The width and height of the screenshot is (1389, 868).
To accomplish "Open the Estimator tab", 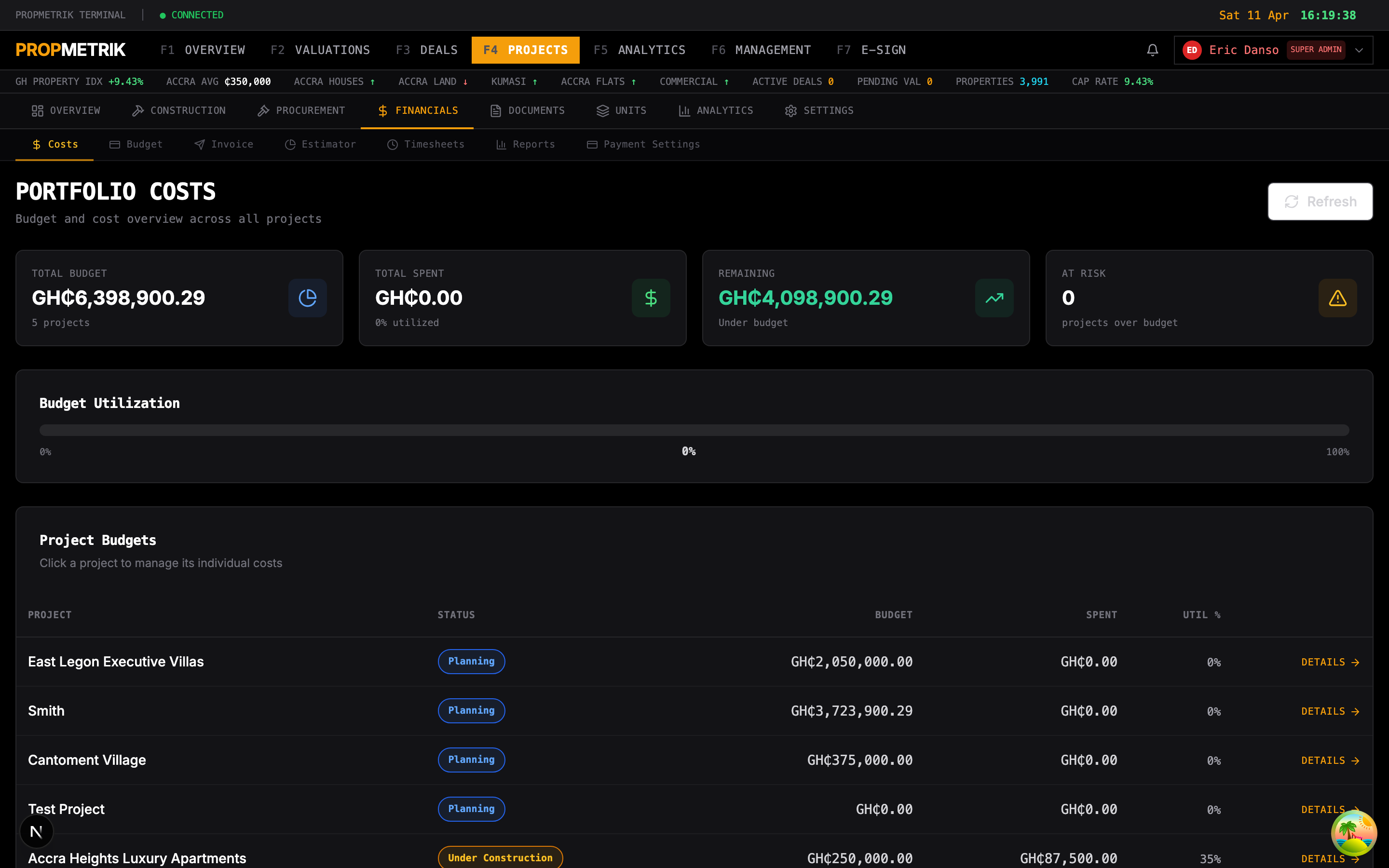I will tap(320, 144).
